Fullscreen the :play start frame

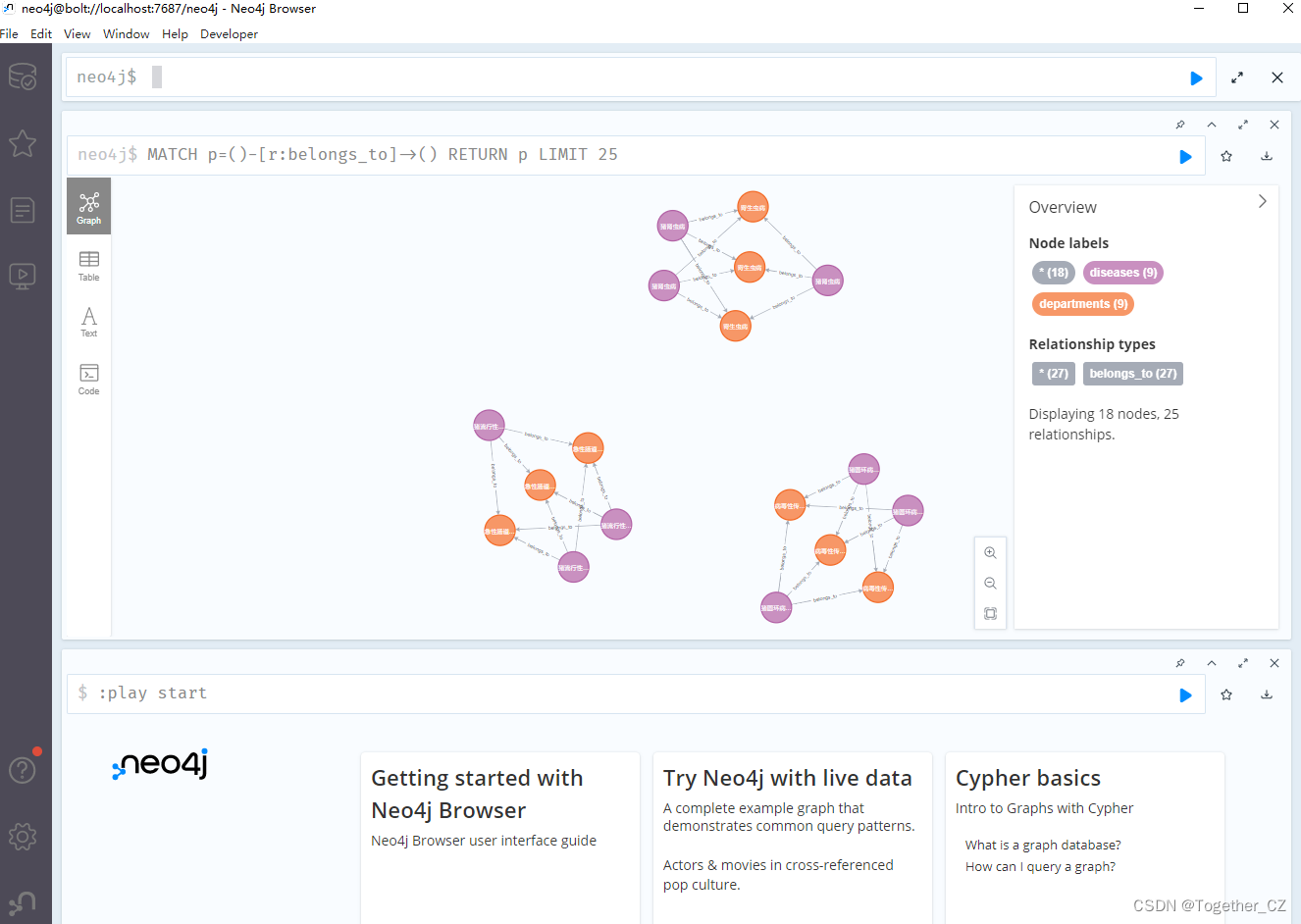[x=1243, y=663]
